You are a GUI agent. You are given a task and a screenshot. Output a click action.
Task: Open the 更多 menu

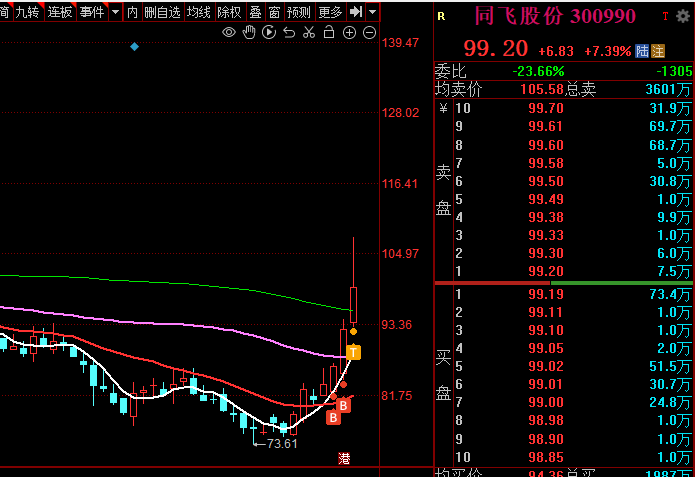point(330,12)
